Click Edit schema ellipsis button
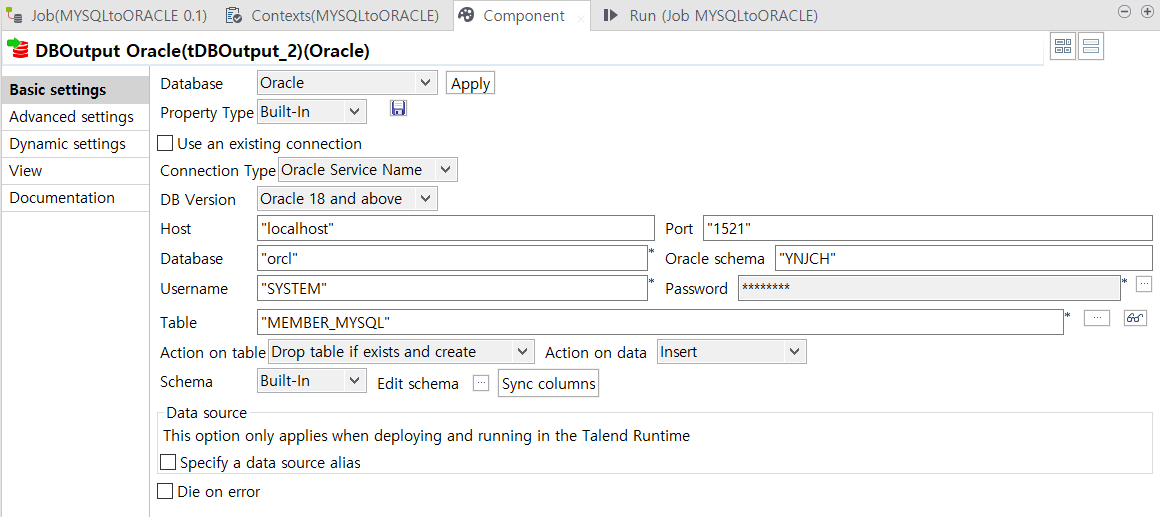The image size is (1160, 517). 481,383
